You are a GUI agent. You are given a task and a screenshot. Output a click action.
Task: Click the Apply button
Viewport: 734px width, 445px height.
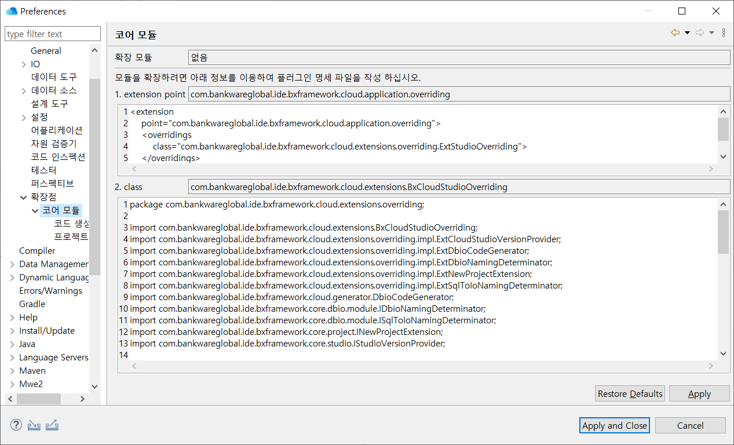pyautogui.click(x=699, y=394)
